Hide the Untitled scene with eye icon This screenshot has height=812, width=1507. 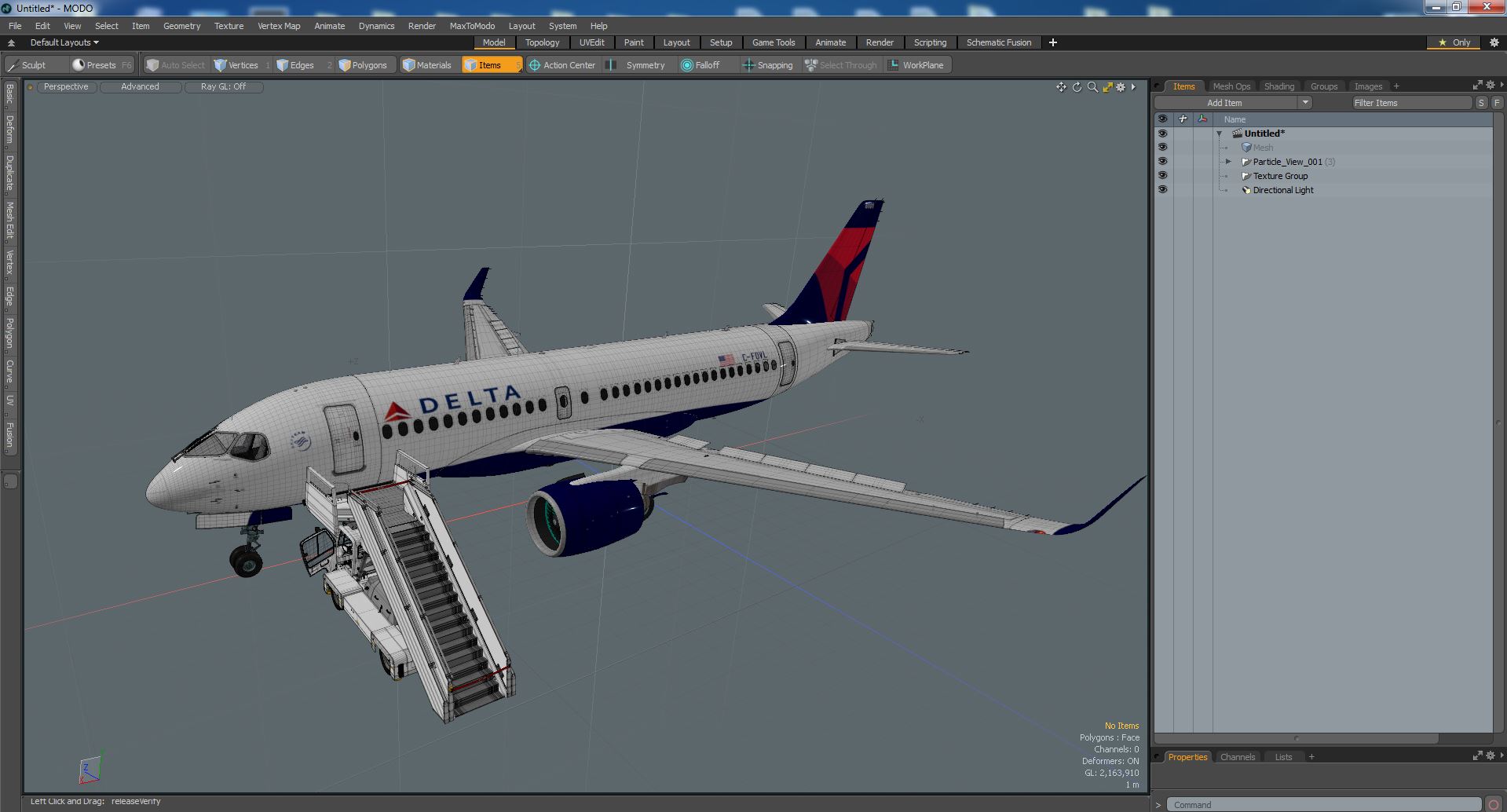1162,134
